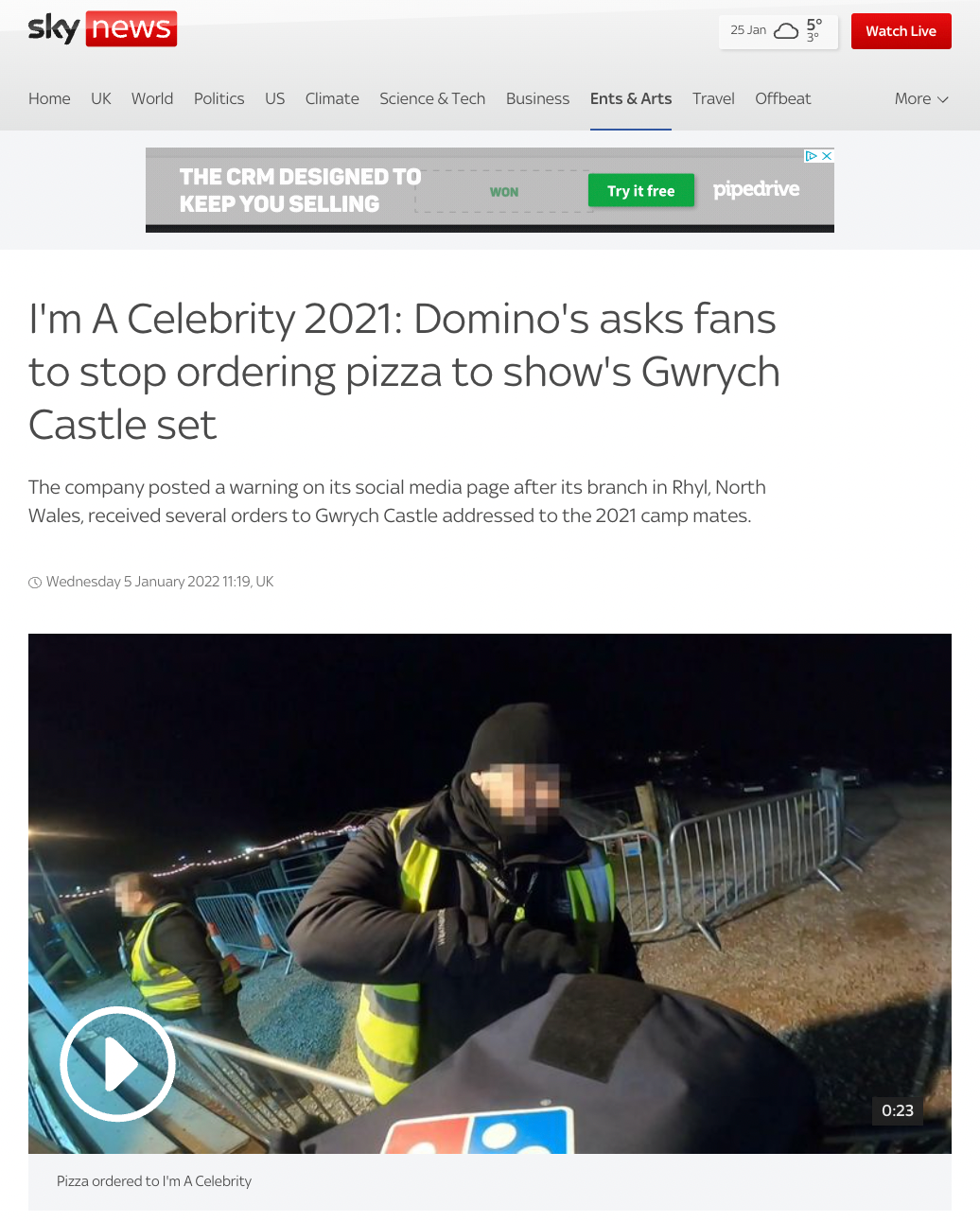Go to the Home section

click(49, 98)
